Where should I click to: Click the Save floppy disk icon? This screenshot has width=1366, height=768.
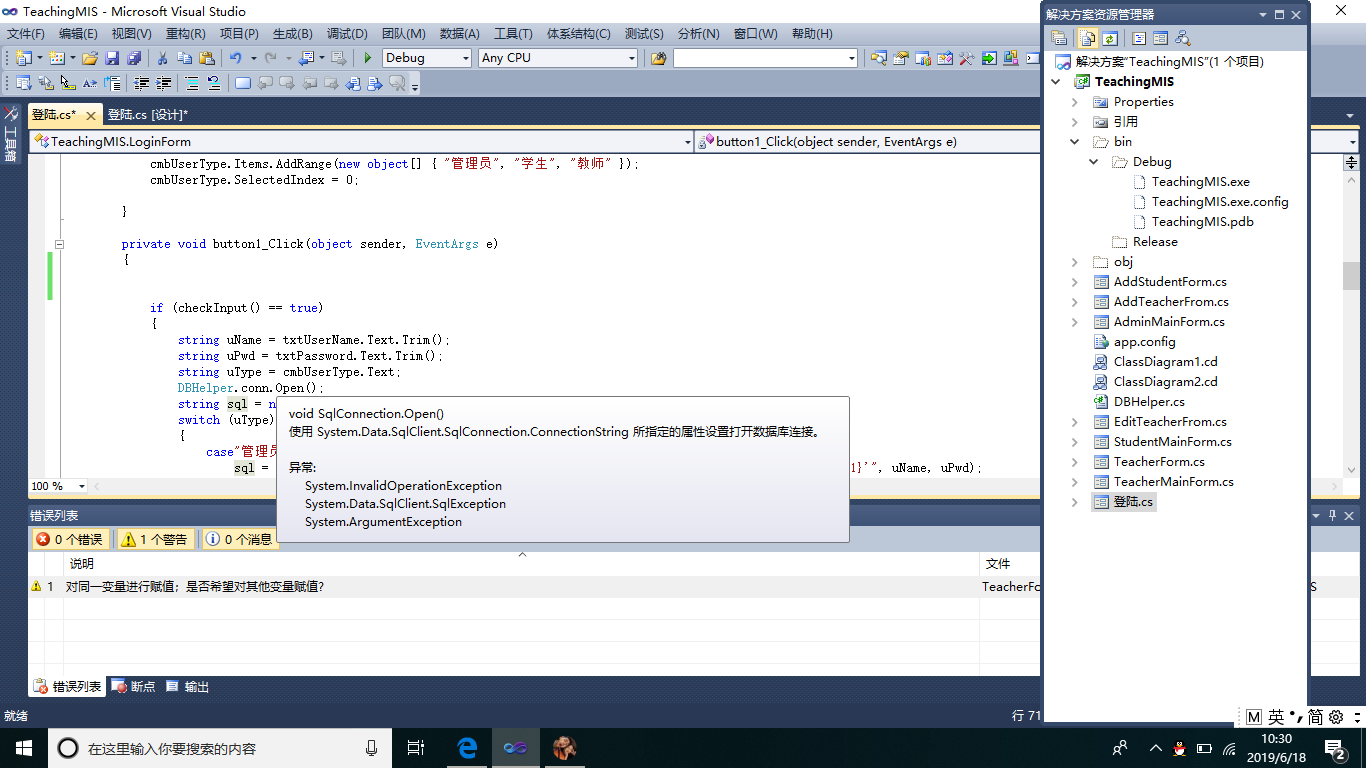click(x=112, y=58)
